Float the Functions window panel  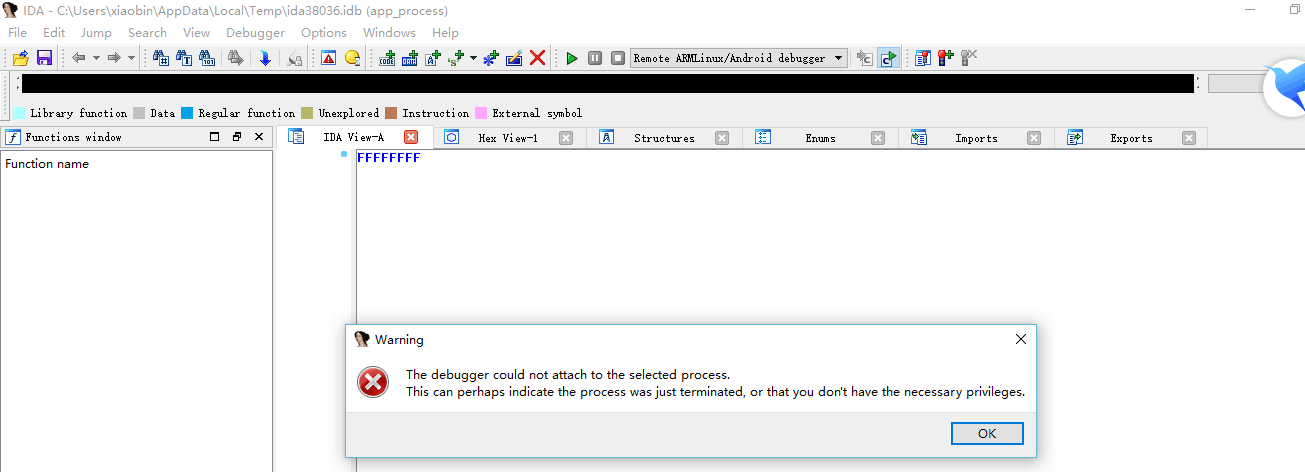coord(237,137)
